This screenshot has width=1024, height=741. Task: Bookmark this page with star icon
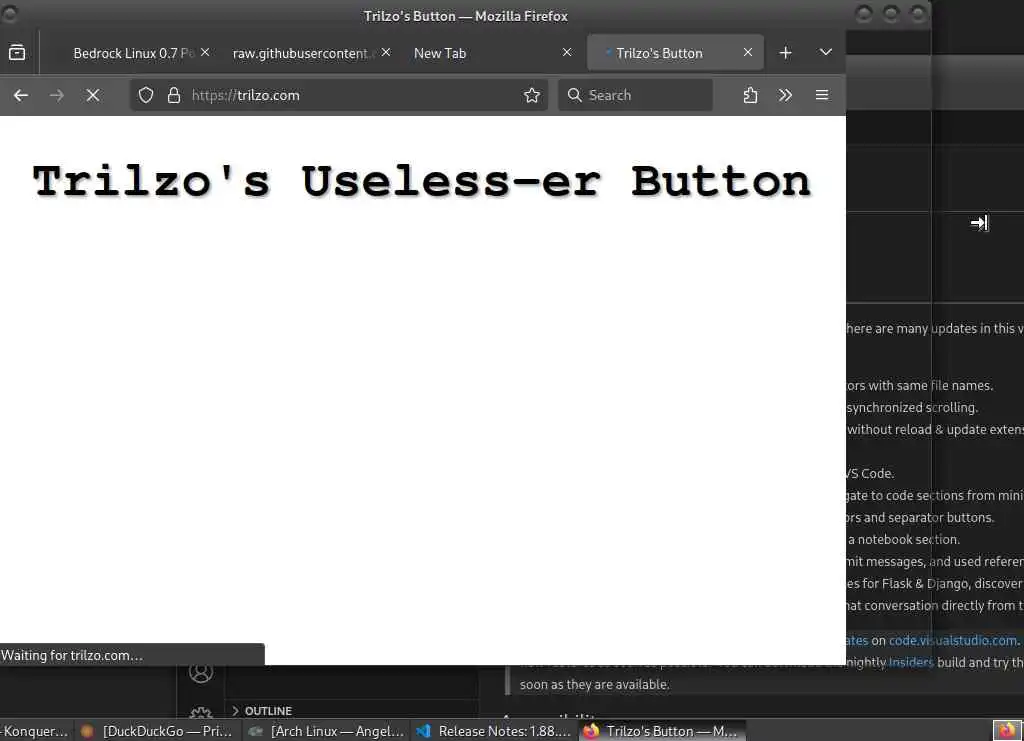point(532,95)
